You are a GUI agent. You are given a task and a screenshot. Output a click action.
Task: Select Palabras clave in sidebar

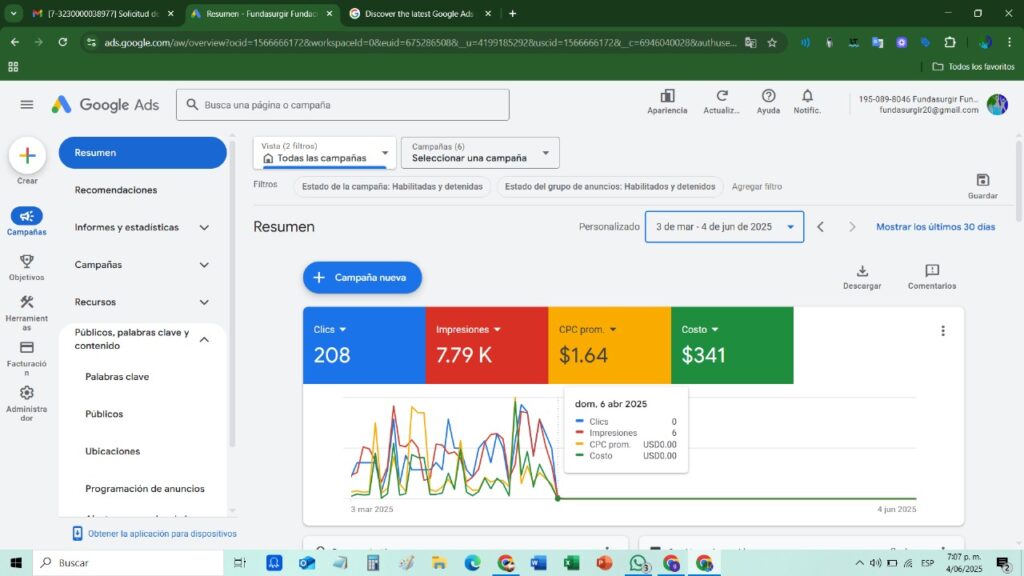coord(117,377)
